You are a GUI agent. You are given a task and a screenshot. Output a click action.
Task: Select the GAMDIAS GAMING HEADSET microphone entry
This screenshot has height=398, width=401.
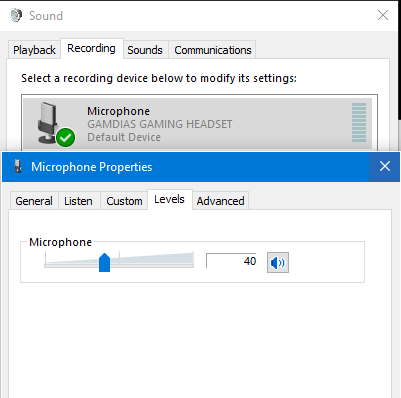[x=197, y=123]
